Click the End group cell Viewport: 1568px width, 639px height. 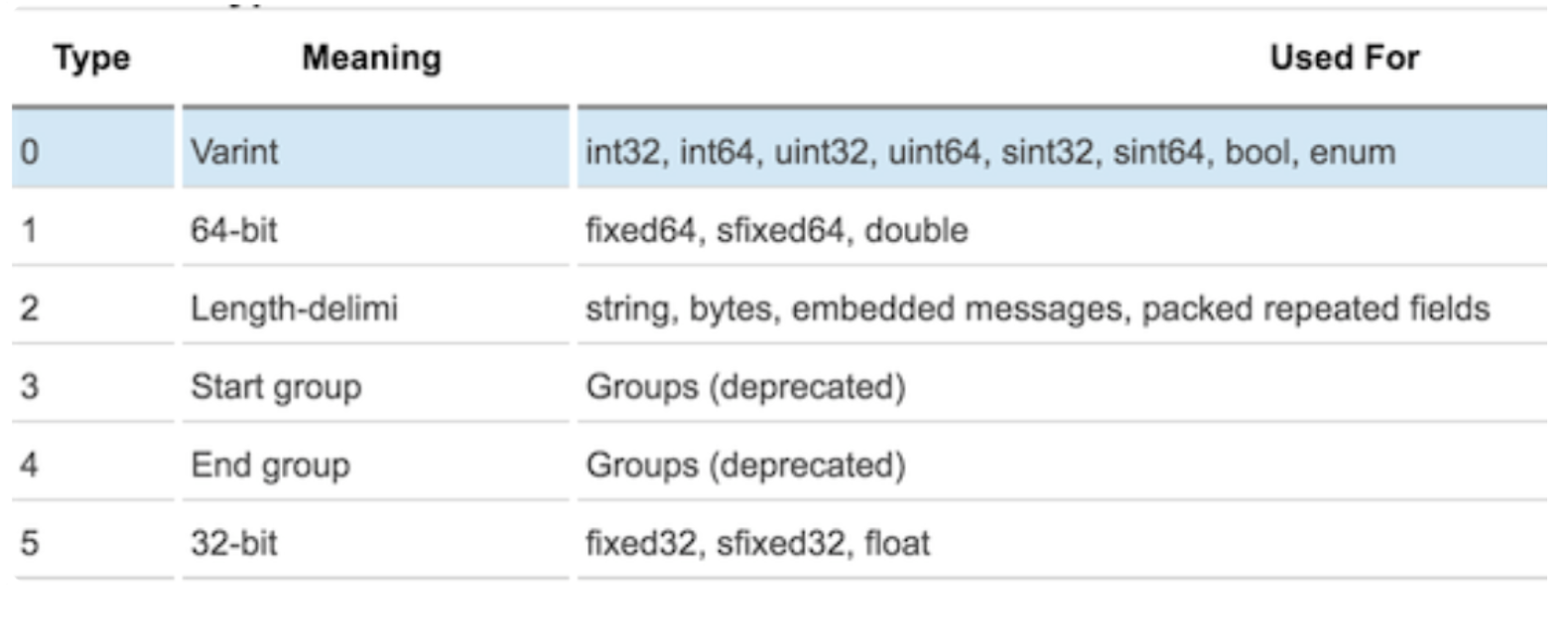[270, 465]
